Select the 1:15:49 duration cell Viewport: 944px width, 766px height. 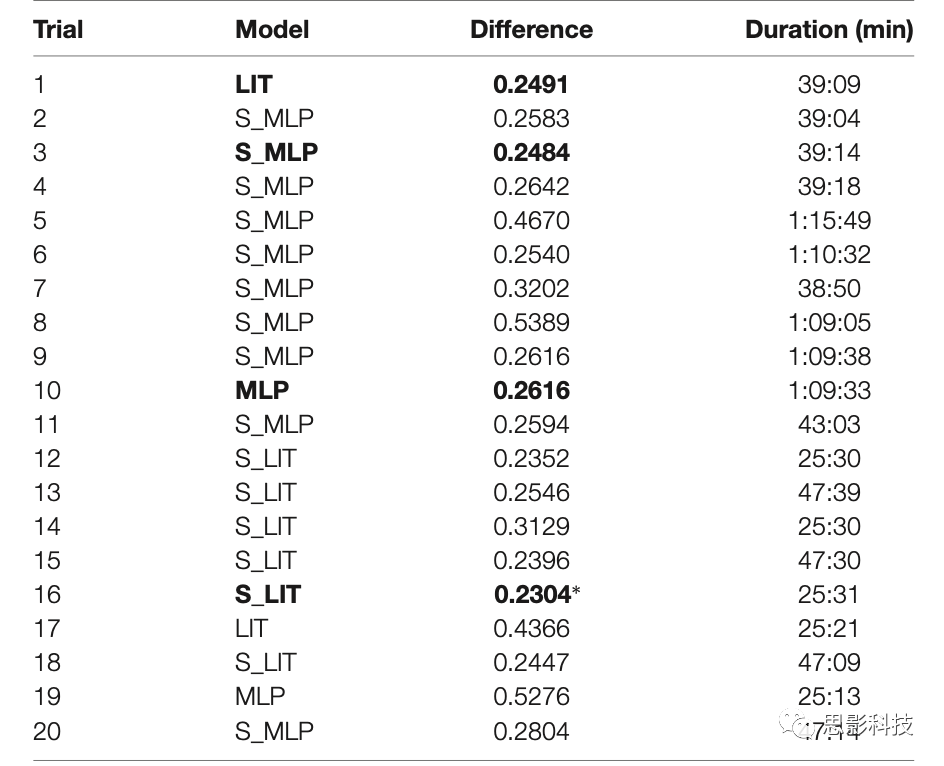click(828, 221)
